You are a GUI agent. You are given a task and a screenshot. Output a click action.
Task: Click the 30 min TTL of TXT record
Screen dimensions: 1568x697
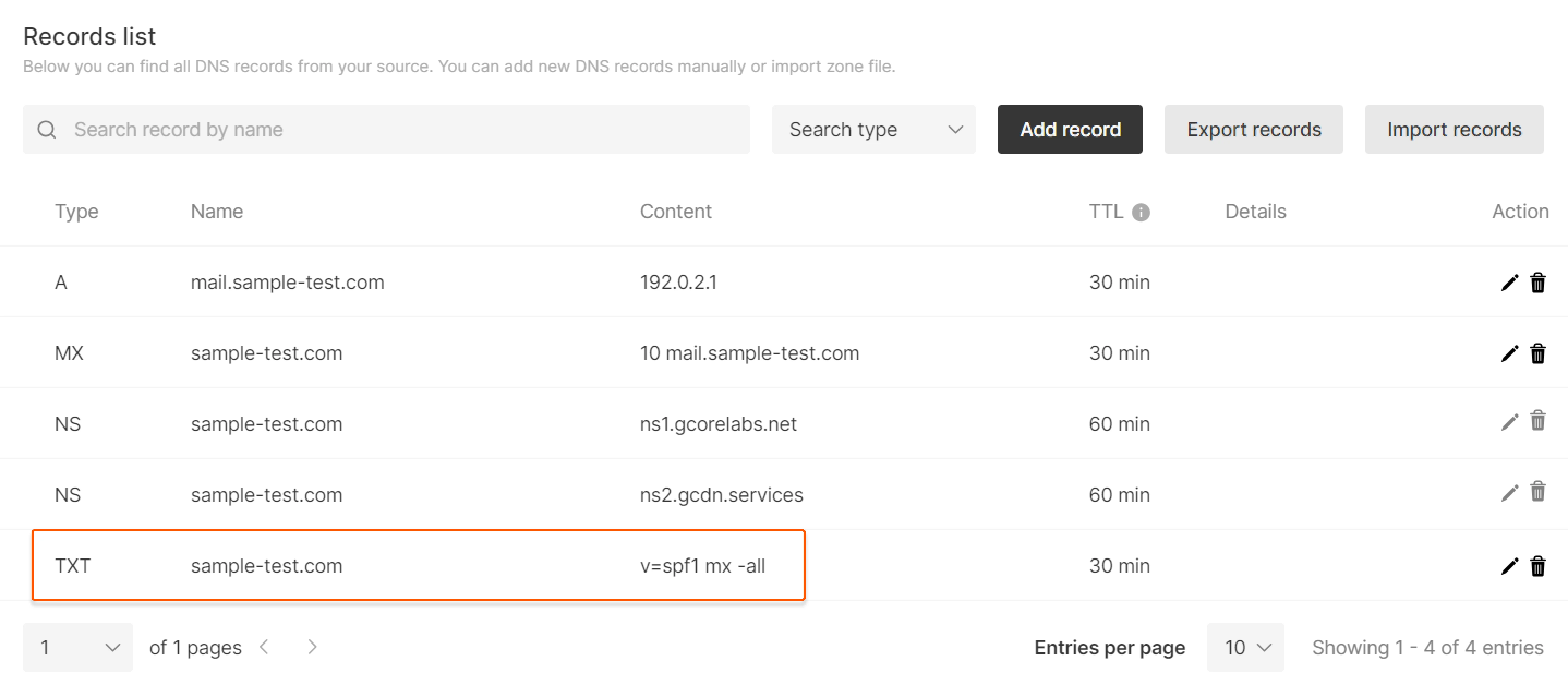1119,566
